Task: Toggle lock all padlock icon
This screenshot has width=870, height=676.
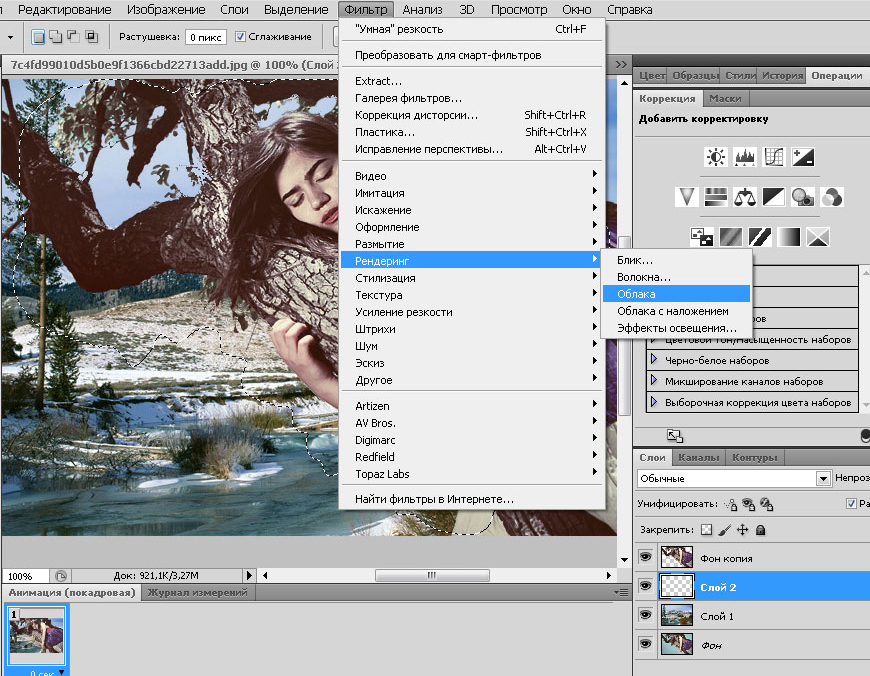Action: click(761, 530)
